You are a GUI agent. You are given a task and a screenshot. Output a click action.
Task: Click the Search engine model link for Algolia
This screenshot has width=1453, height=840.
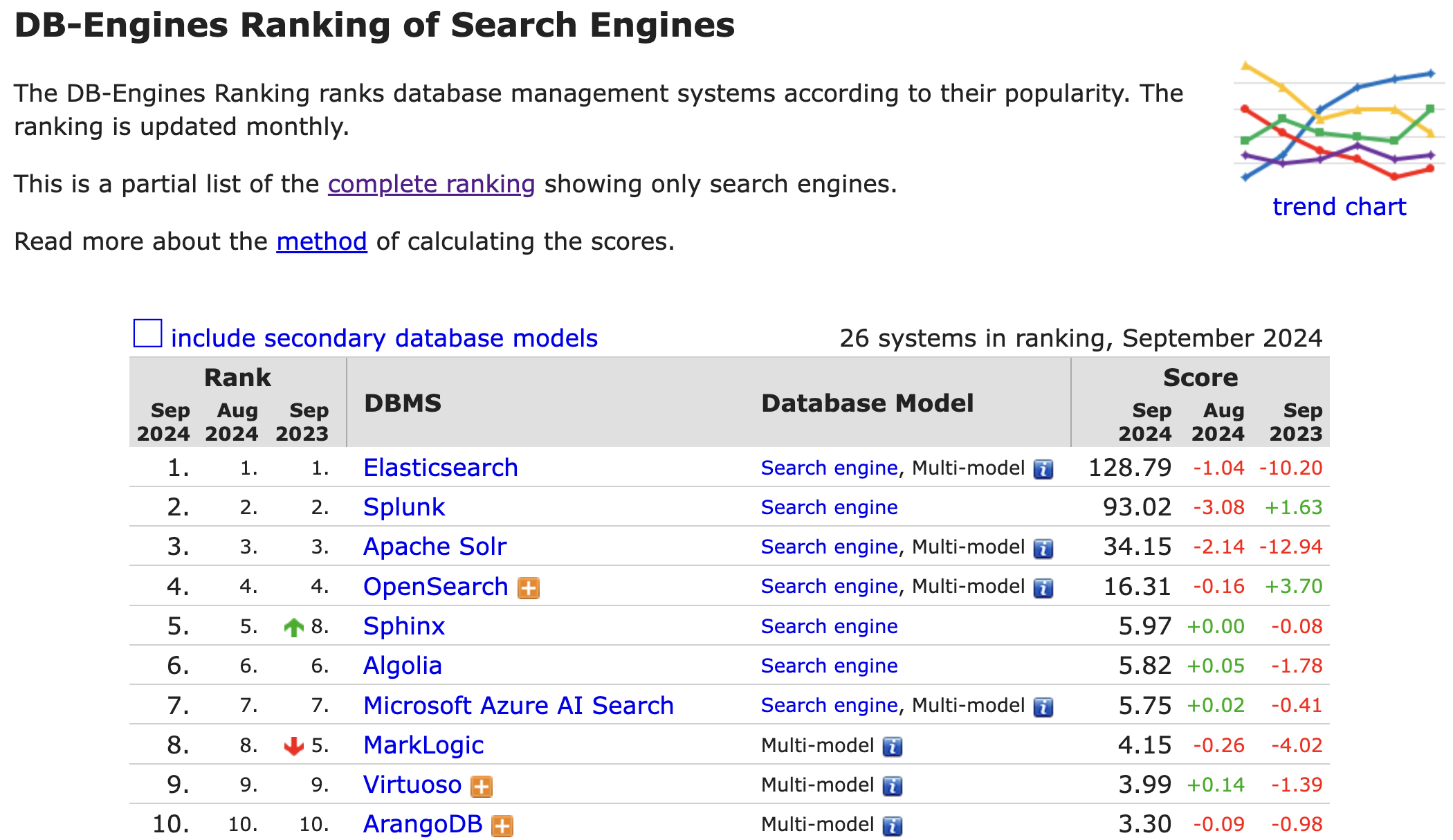(x=829, y=666)
